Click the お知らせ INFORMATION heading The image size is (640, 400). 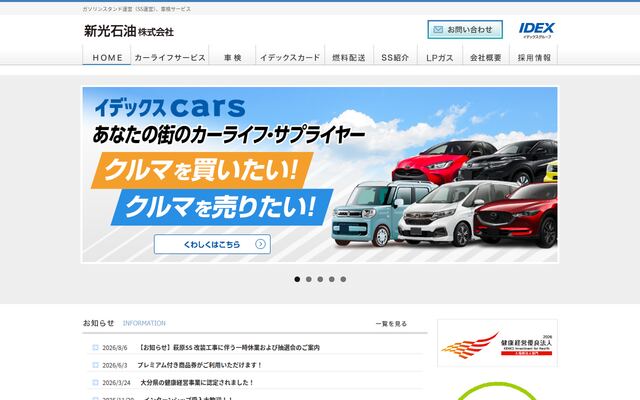(124, 323)
